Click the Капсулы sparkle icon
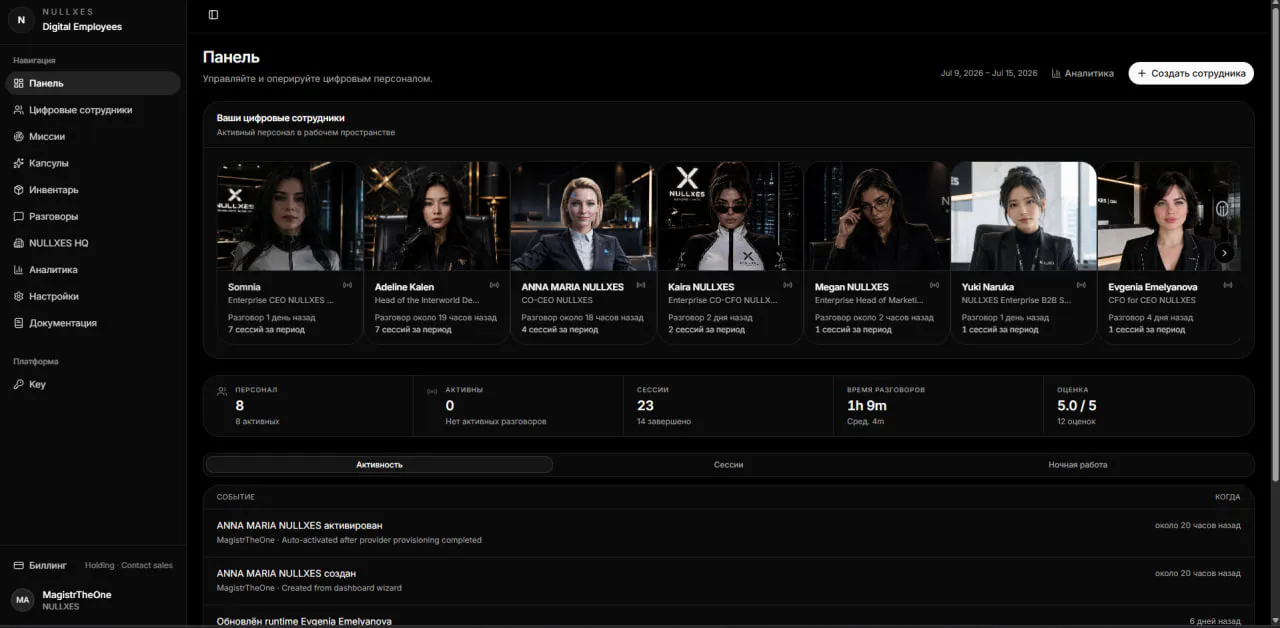The image size is (1280, 628). (19, 163)
